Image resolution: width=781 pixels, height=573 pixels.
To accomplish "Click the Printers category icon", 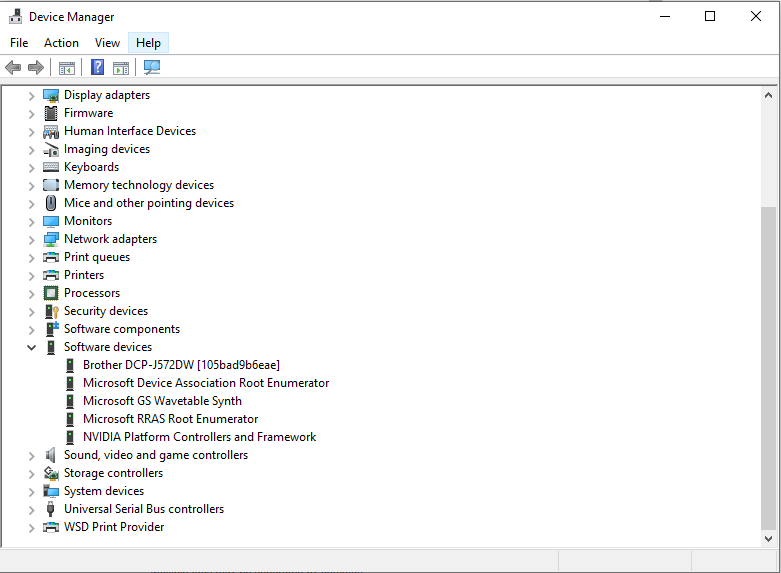I will (x=51, y=275).
